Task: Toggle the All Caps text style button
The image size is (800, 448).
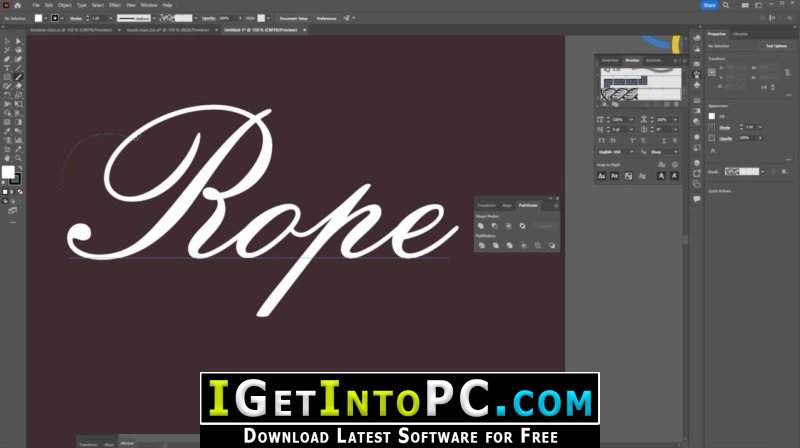Action: (602, 140)
